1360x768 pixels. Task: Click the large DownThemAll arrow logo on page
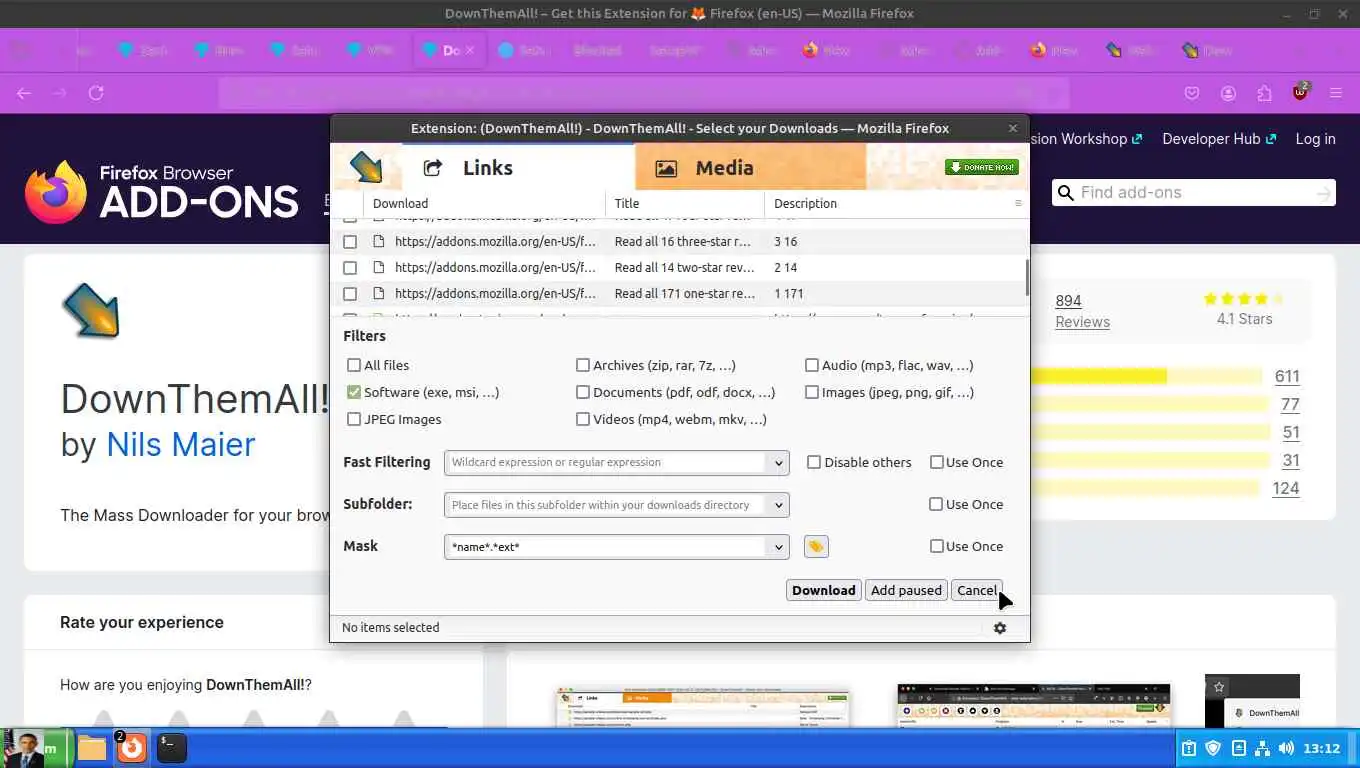pos(91,311)
